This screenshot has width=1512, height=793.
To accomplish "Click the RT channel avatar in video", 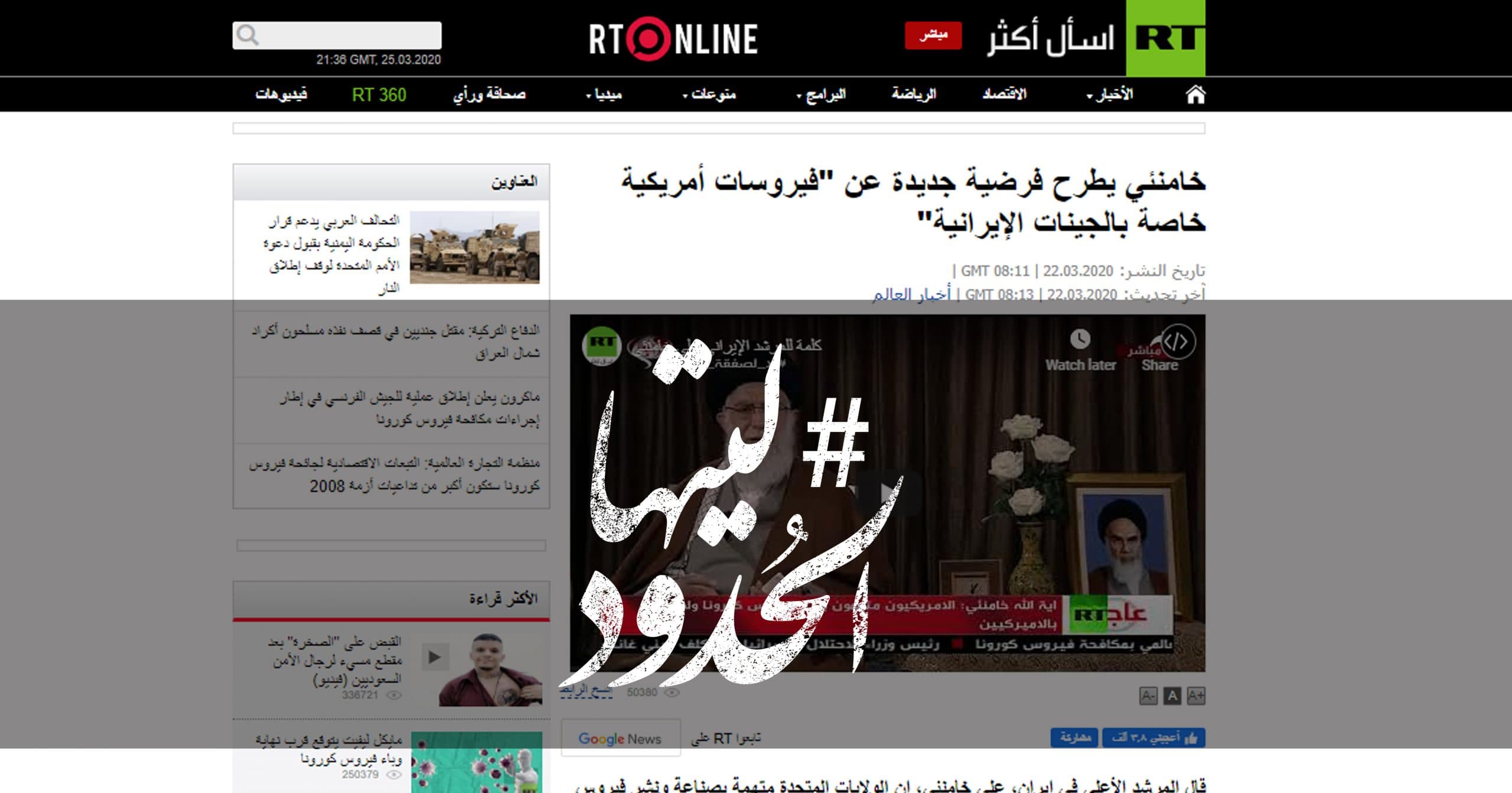I will pyautogui.click(x=601, y=345).
